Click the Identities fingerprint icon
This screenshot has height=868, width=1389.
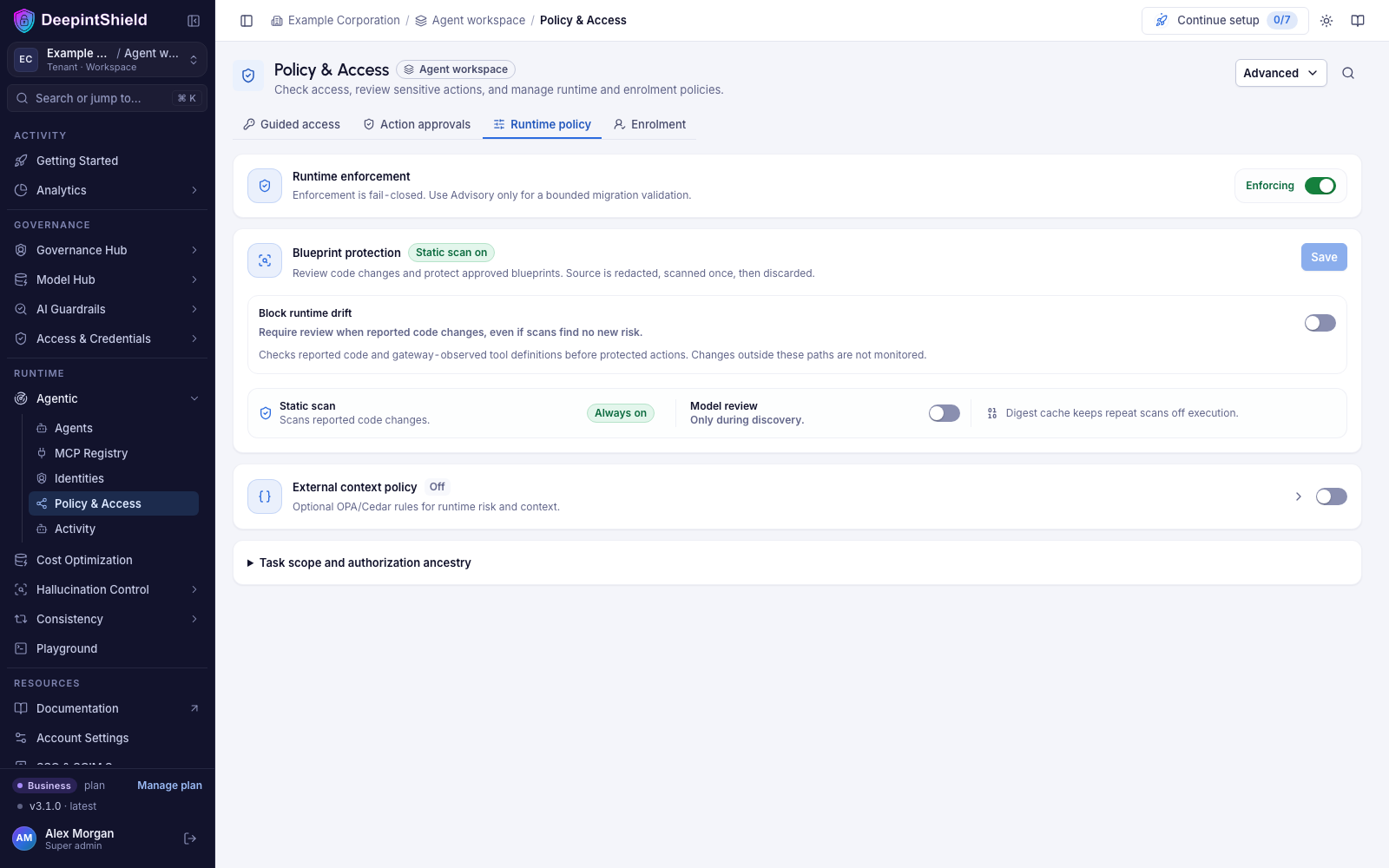pos(42,478)
